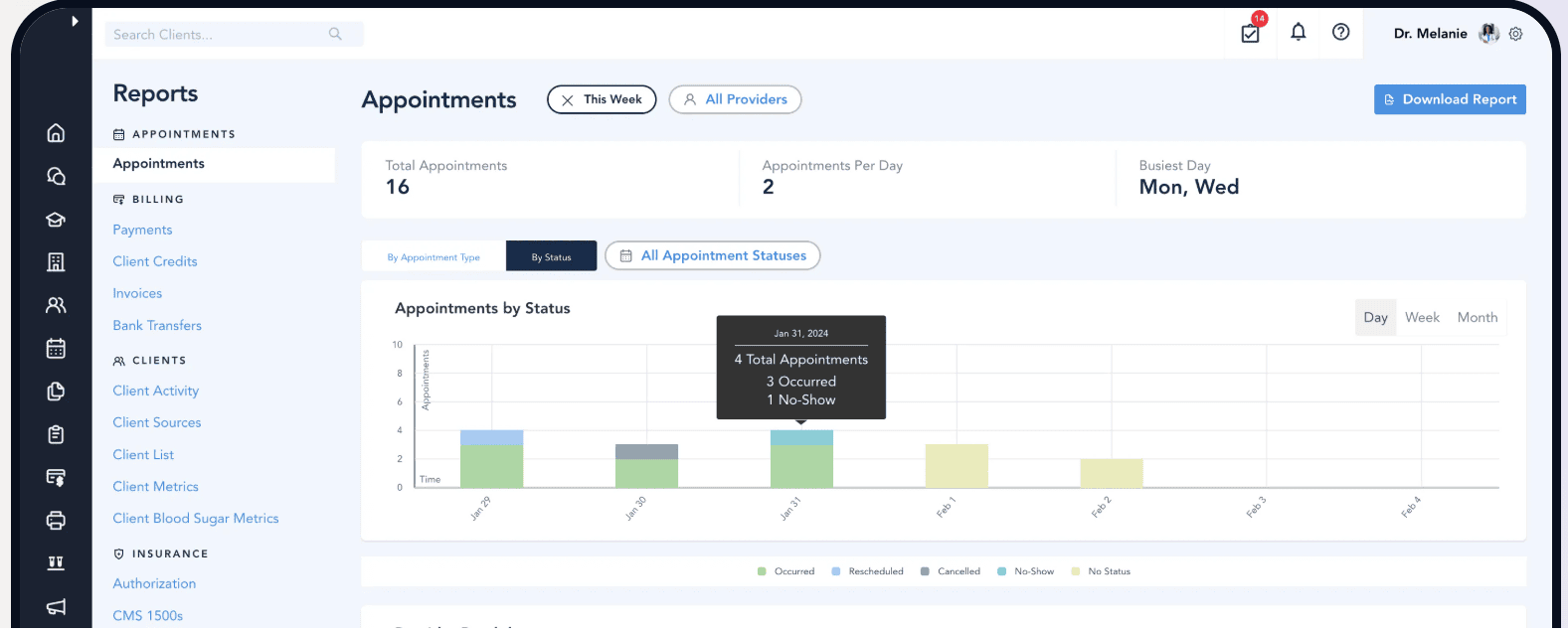Open Client Blood Sugar Metrics report

(x=196, y=518)
